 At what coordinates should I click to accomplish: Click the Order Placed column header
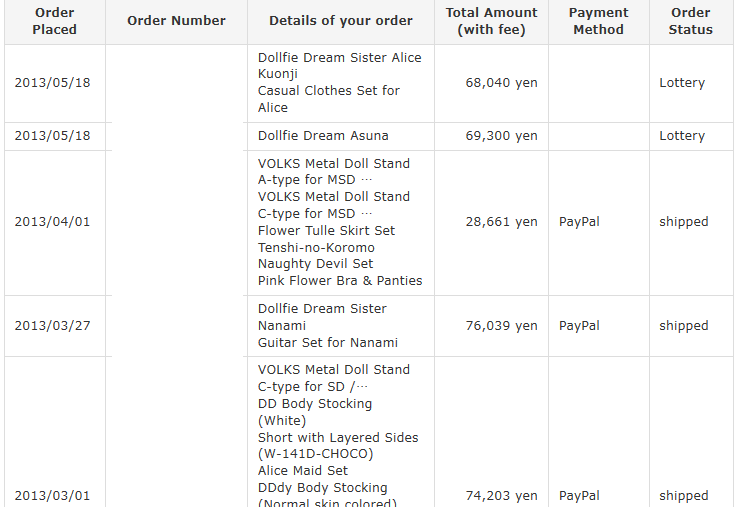click(54, 21)
